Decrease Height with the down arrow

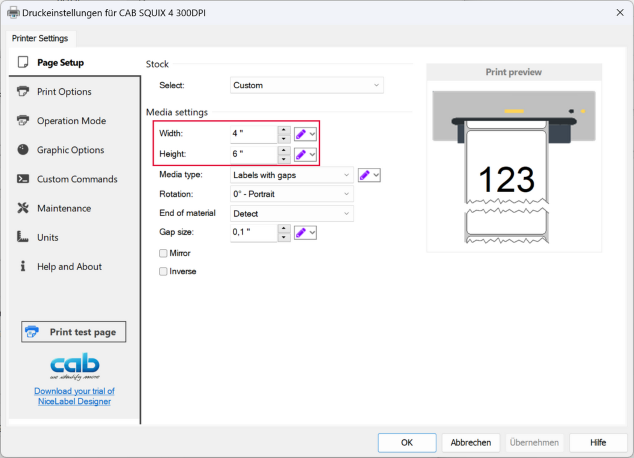coord(284,159)
